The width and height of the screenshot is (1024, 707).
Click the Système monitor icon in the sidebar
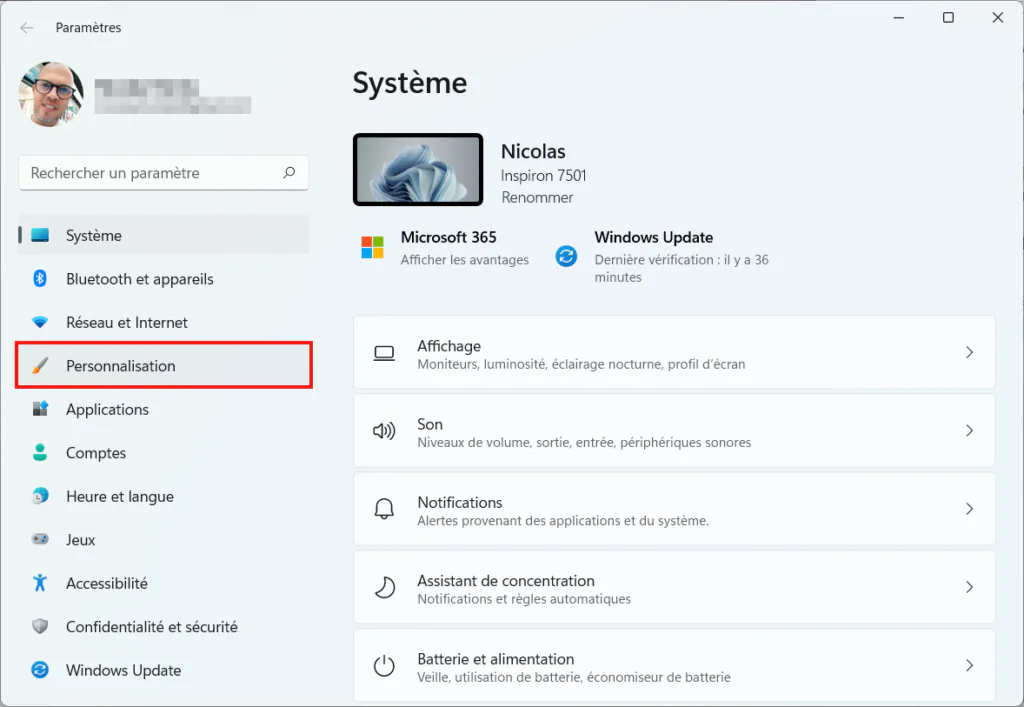(40, 235)
